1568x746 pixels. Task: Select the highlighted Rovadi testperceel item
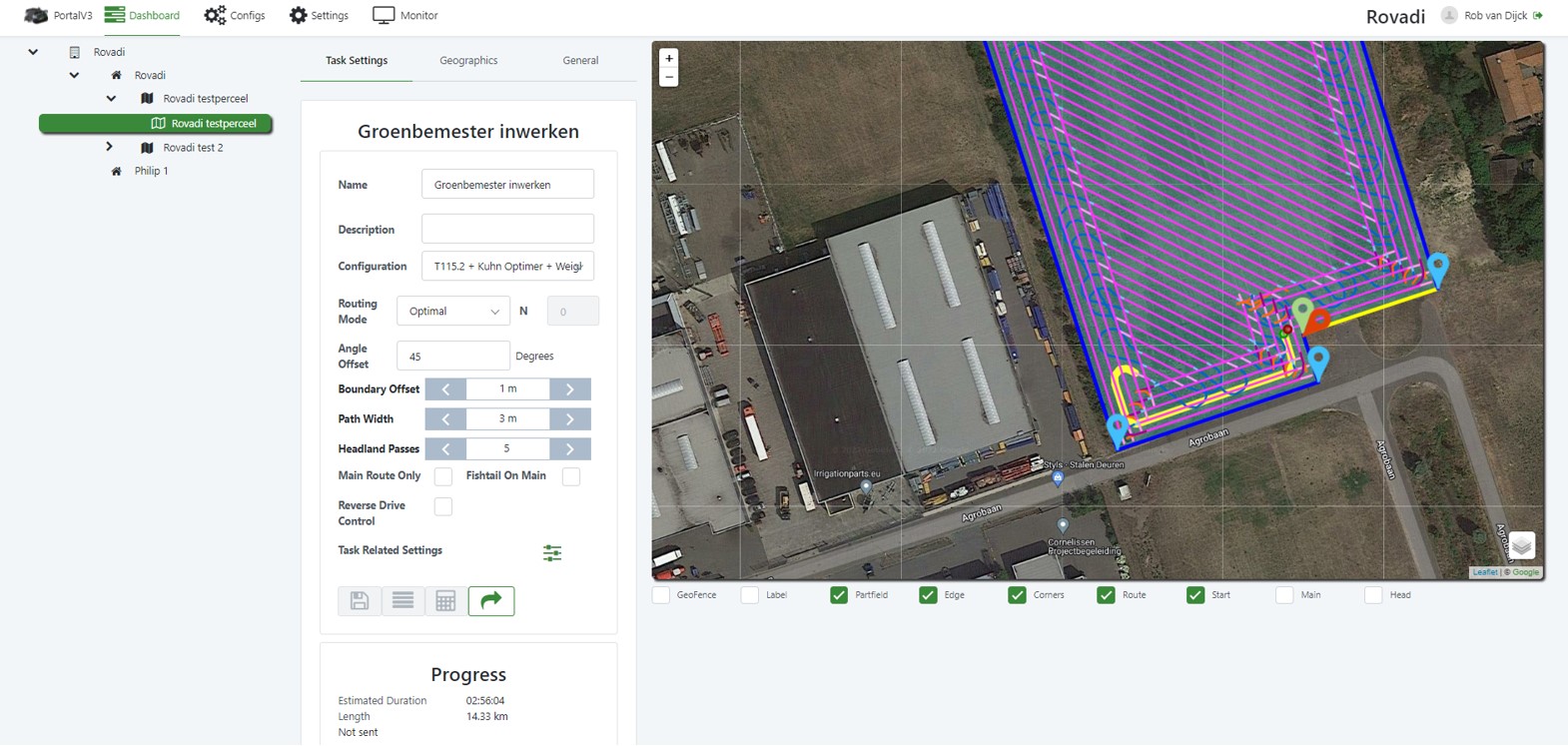click(x=156, y=124)
